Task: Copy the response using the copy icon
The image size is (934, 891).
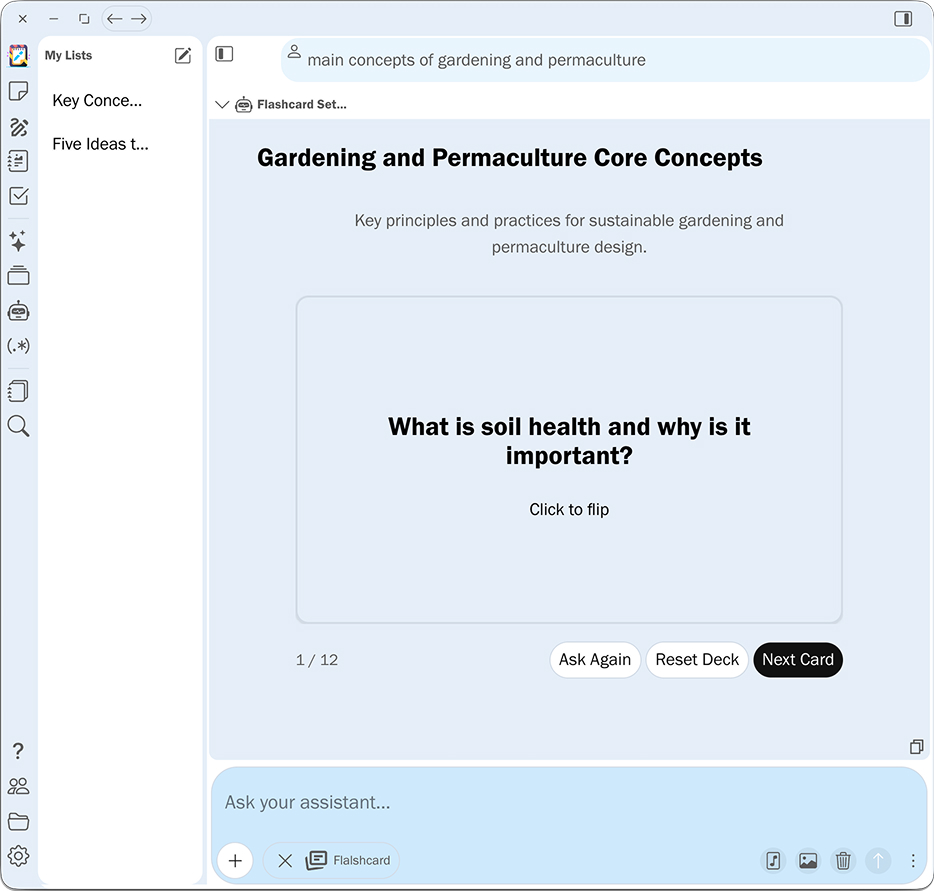Action: pos(916,747)
